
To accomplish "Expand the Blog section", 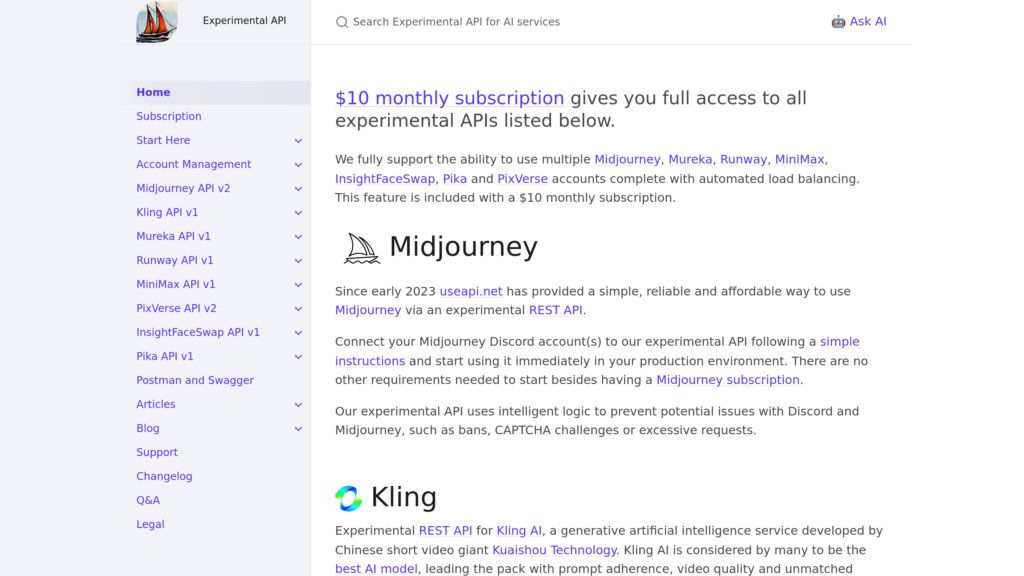I will (298, 428).
